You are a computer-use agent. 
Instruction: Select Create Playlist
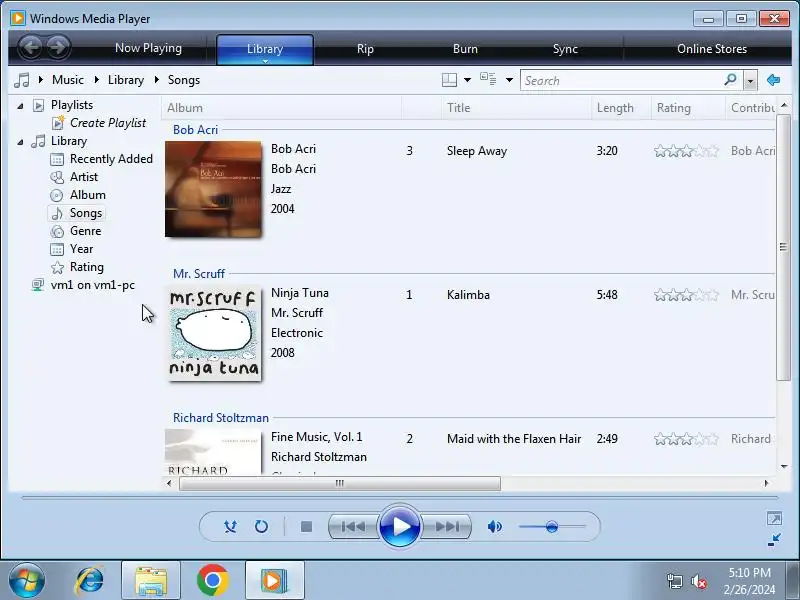coord(108,123)
